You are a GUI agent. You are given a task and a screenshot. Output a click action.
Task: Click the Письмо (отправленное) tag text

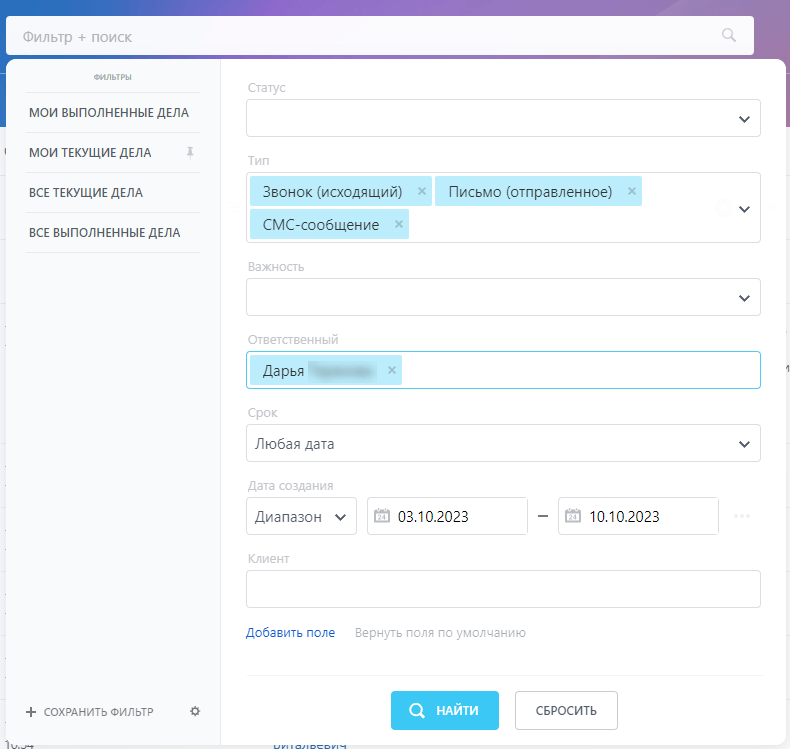(x=531, y=192)
